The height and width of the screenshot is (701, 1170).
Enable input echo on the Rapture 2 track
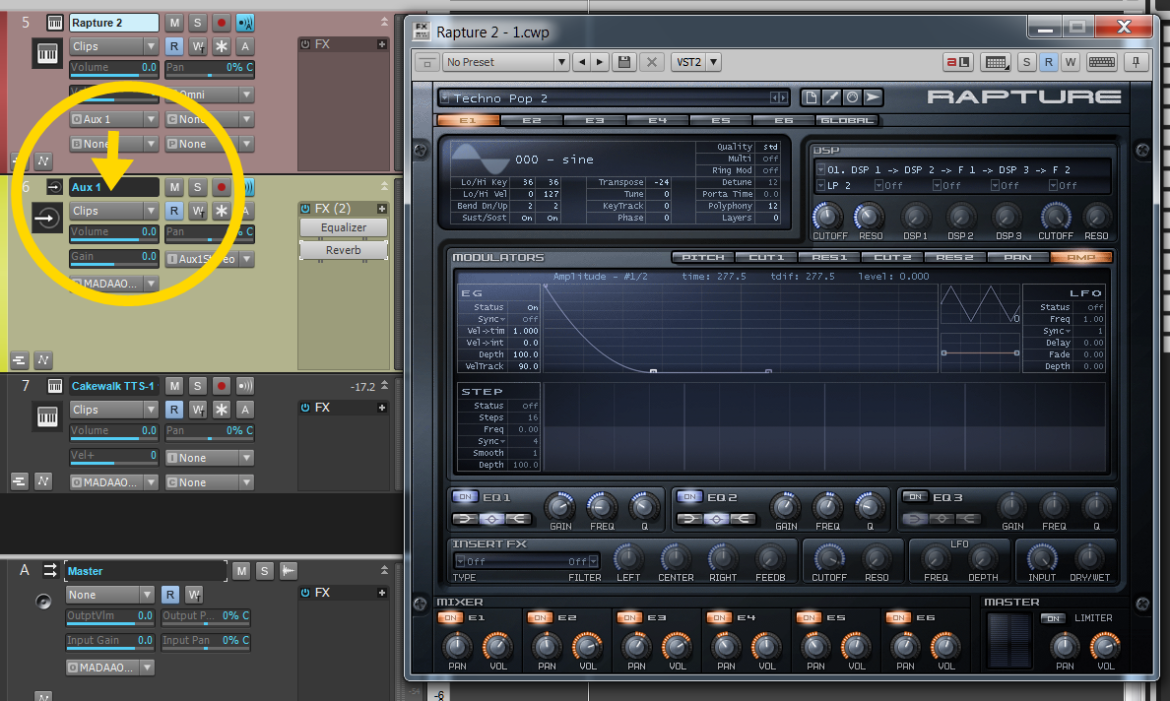coord(245,22)
